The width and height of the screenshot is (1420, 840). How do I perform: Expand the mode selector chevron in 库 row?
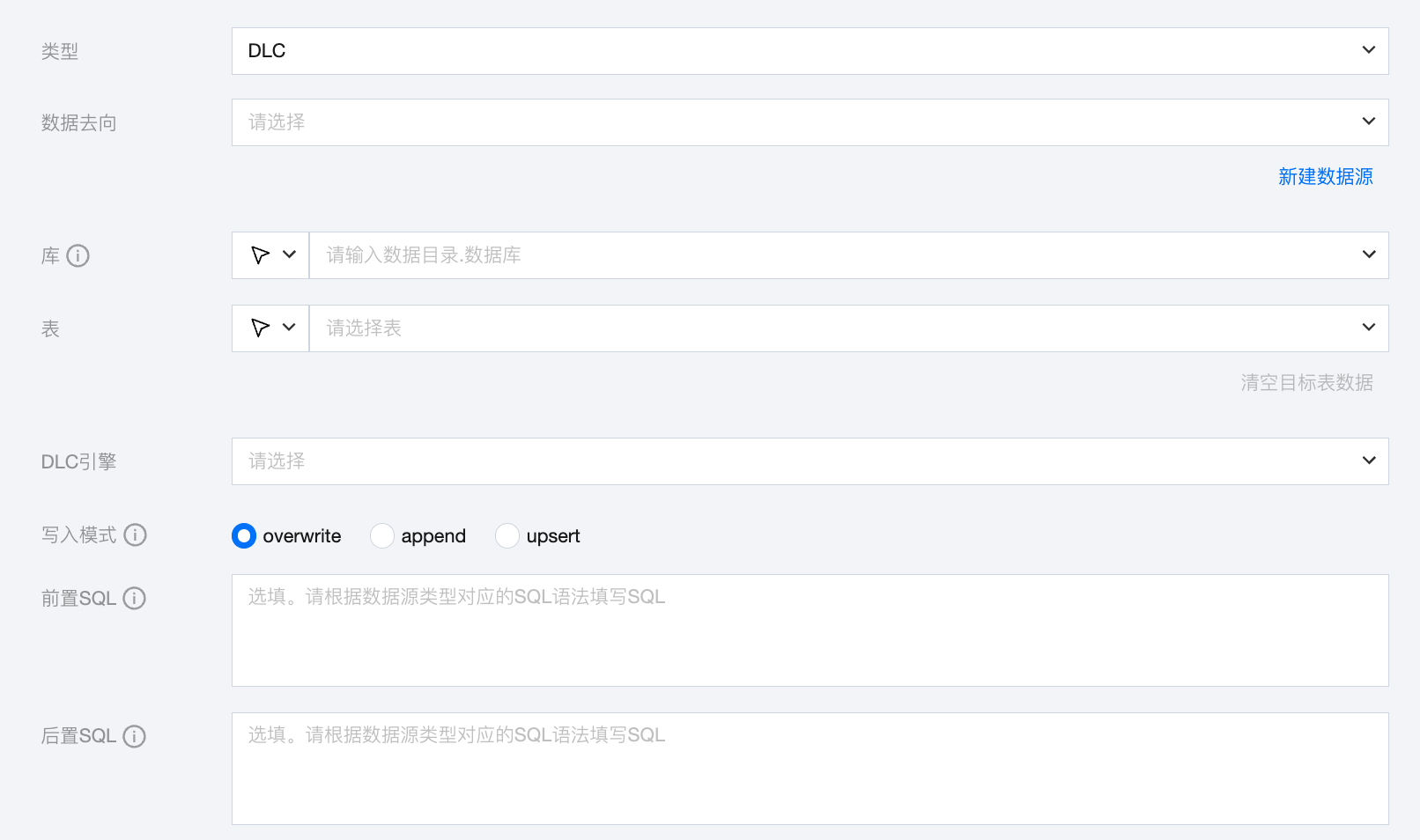tap(289, 255)
